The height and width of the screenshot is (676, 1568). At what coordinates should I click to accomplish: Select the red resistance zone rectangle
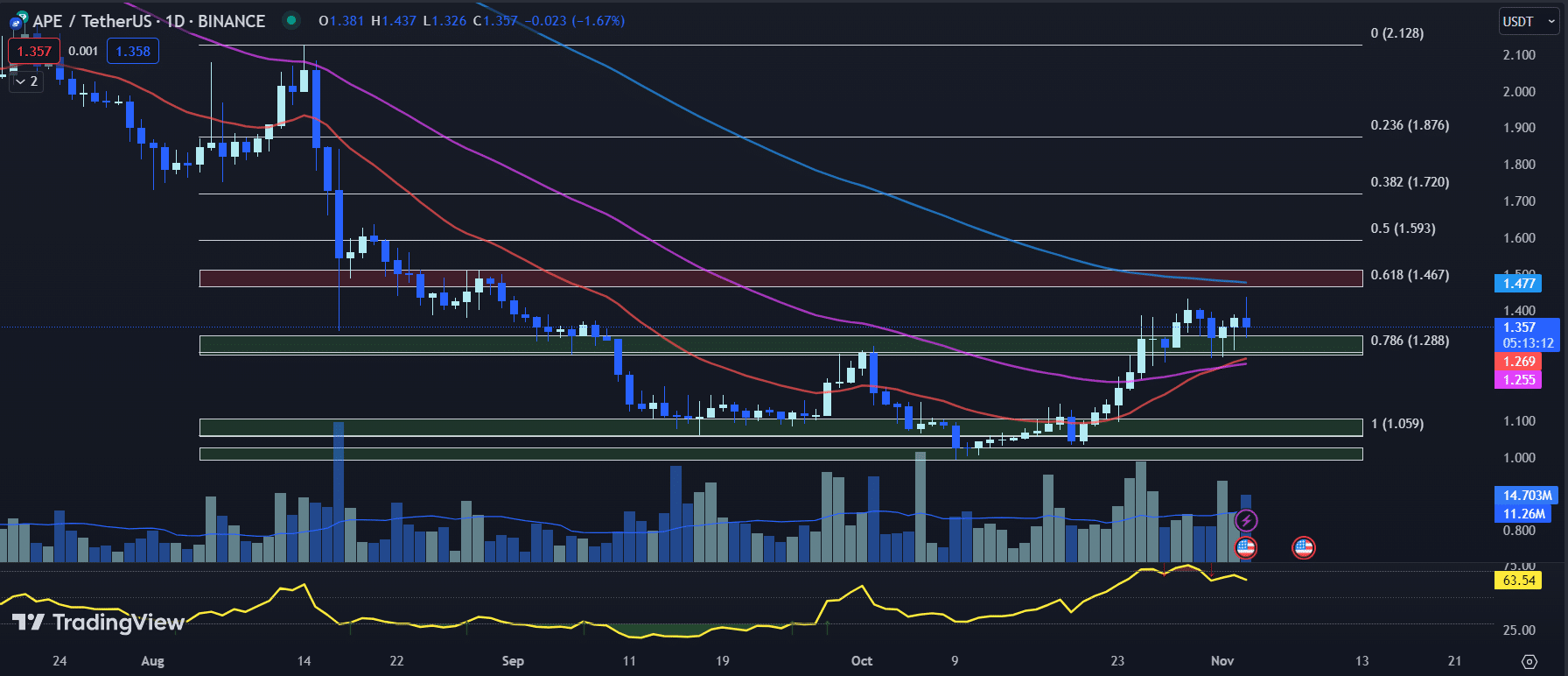click(x=779, y=278)
